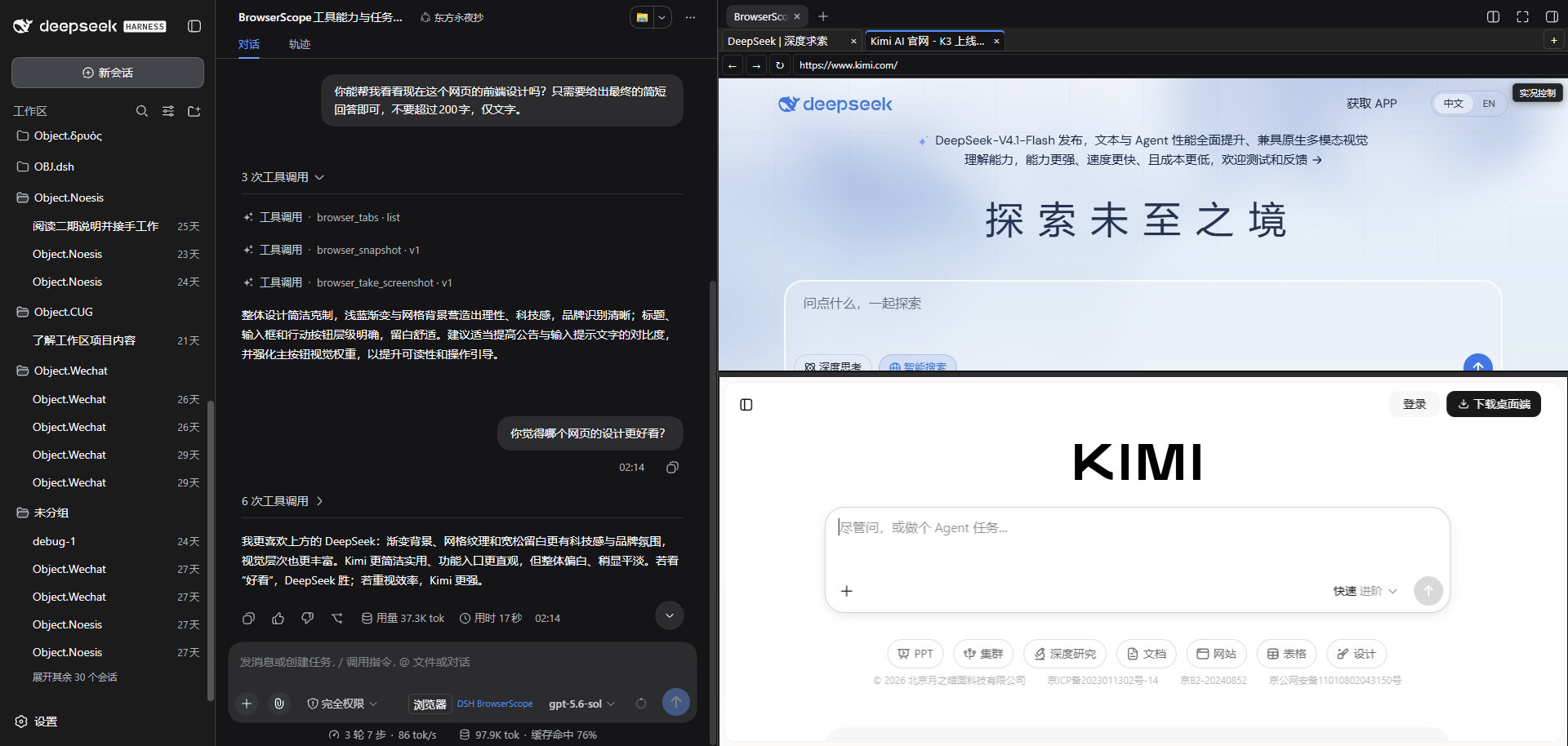The height and width of the screenshot is (746, 1568).
Task: Collapse the Object.Noesis workspace folder
Action: [x=69, y=198]
